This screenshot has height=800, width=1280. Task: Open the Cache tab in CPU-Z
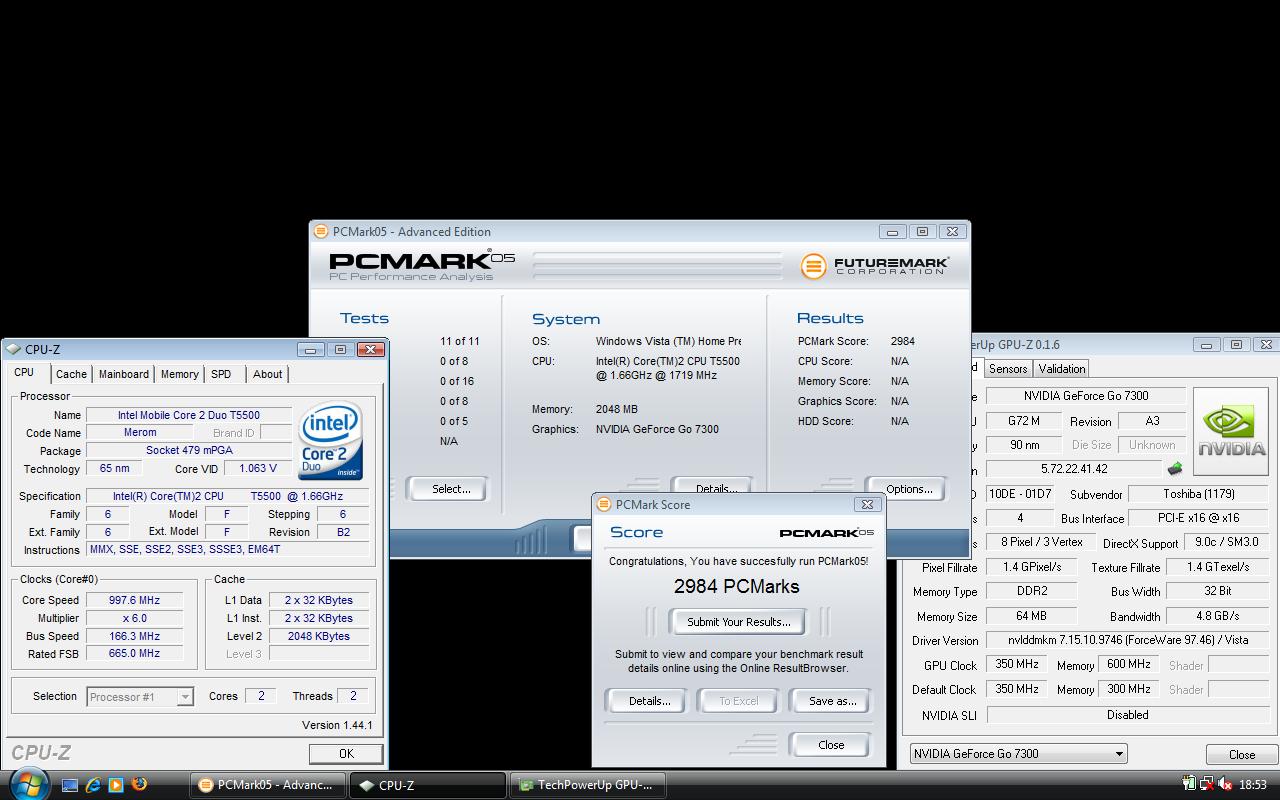(x=71, y=374)
